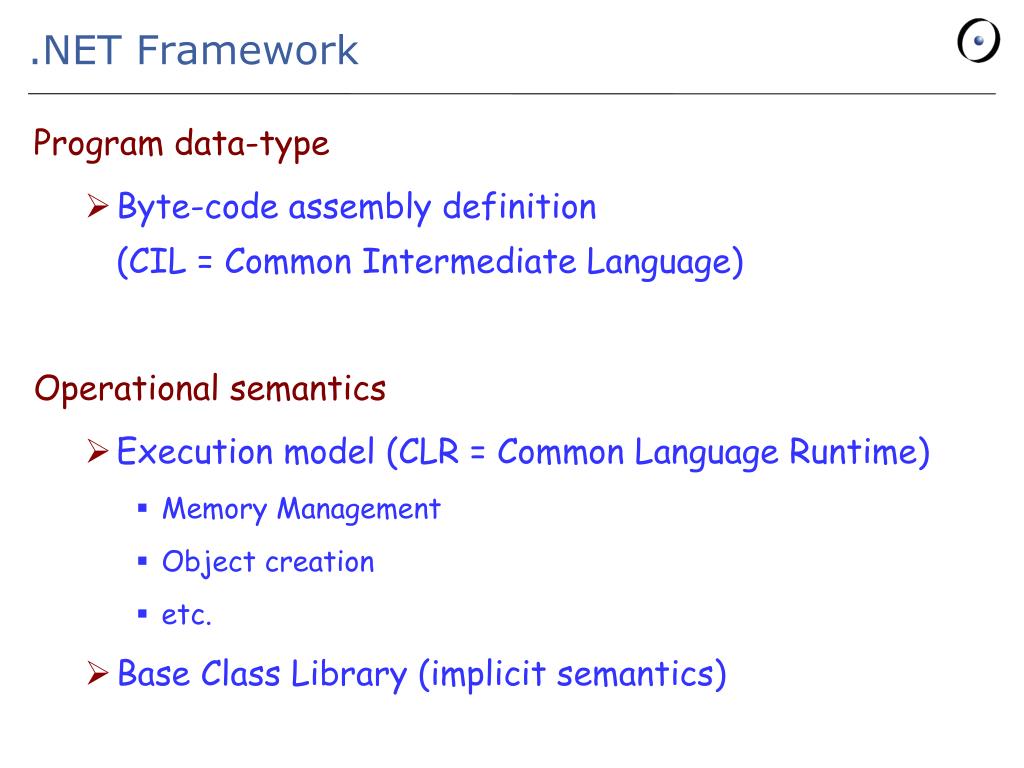
Task: Click the arrow bullet before Base Class Library
Action: 98,673
